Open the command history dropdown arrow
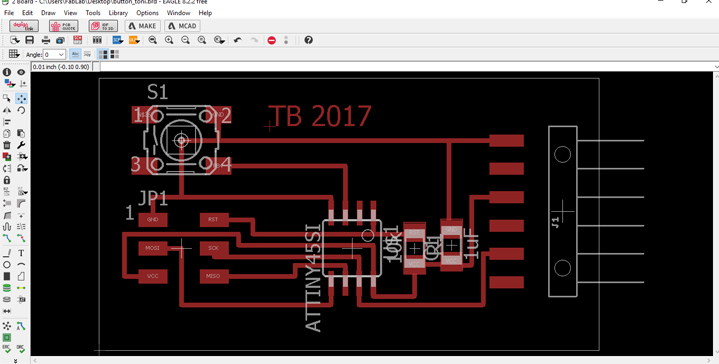 (716, 66)
